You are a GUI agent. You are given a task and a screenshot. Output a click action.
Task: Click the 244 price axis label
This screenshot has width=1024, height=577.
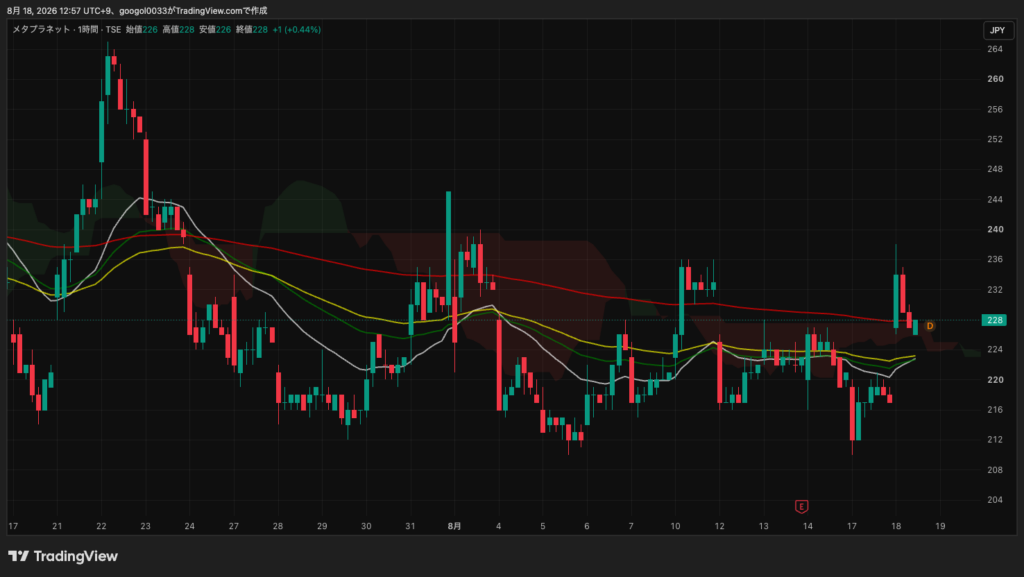pos(995,199)
